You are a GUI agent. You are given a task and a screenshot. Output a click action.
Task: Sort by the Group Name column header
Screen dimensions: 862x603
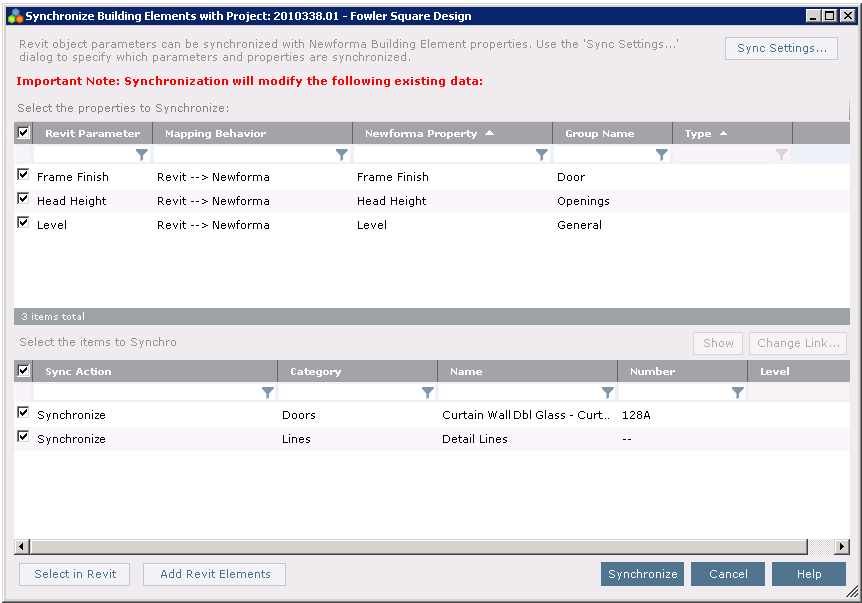[x=612, y=134]
